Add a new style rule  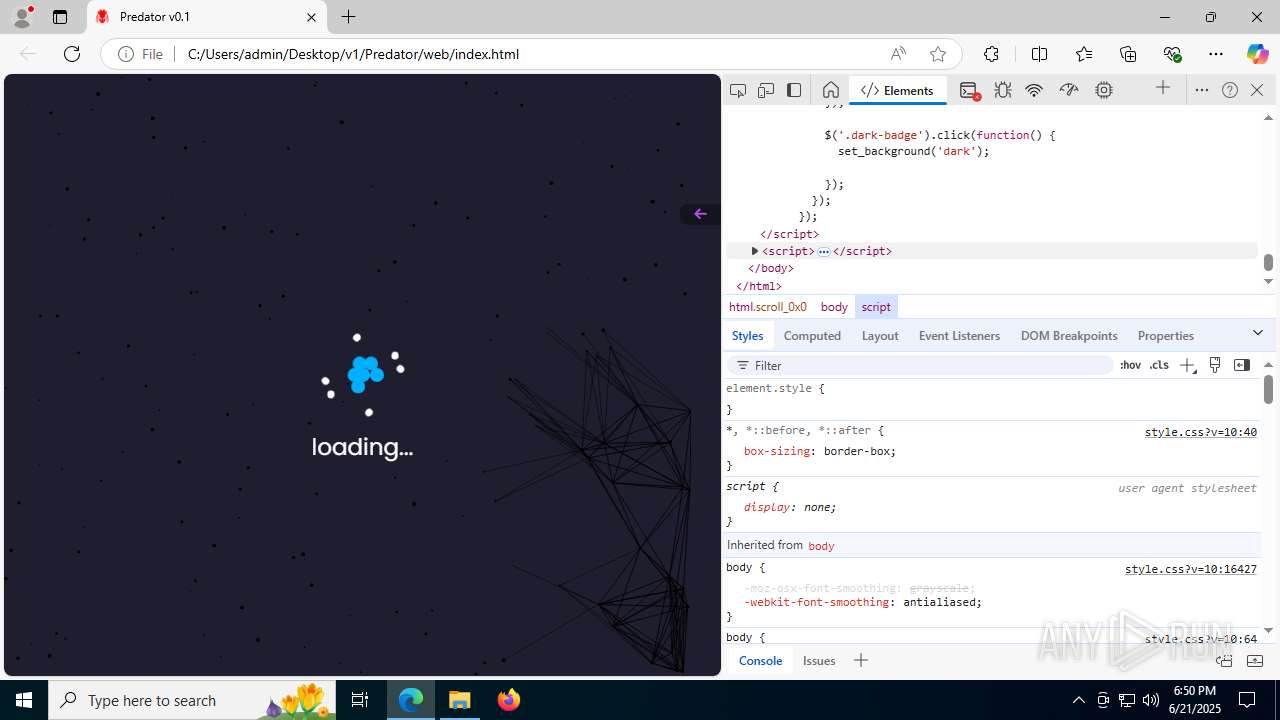(1187, 365)
